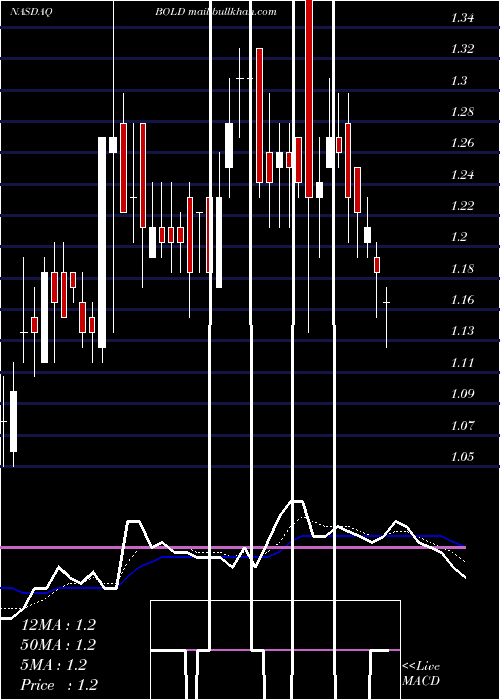Click the '12MA : 1.2' indicator text
This screenshot has width=500, height=700.
pyautogui.click(x=58, y=625)
